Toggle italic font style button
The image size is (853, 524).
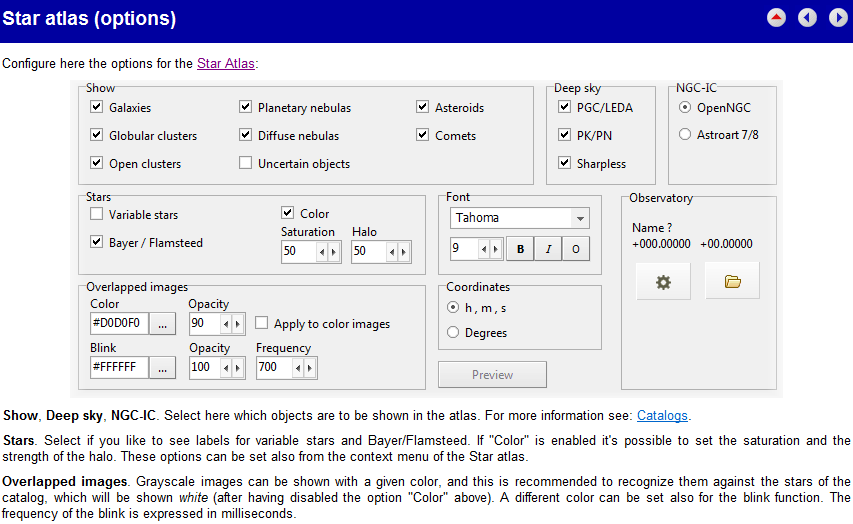click(548, 249)
